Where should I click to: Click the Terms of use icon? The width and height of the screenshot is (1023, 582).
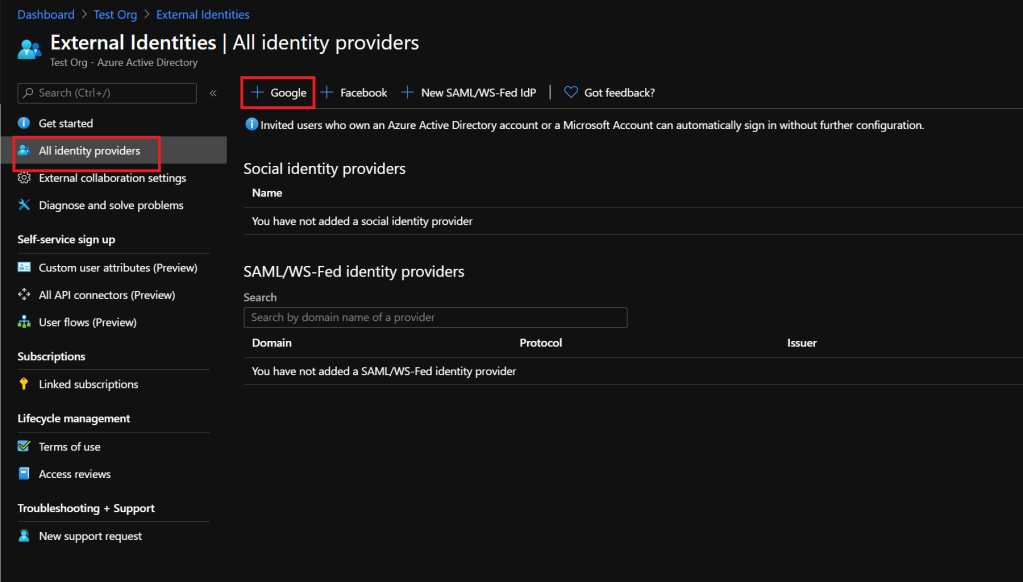point(24,447)
